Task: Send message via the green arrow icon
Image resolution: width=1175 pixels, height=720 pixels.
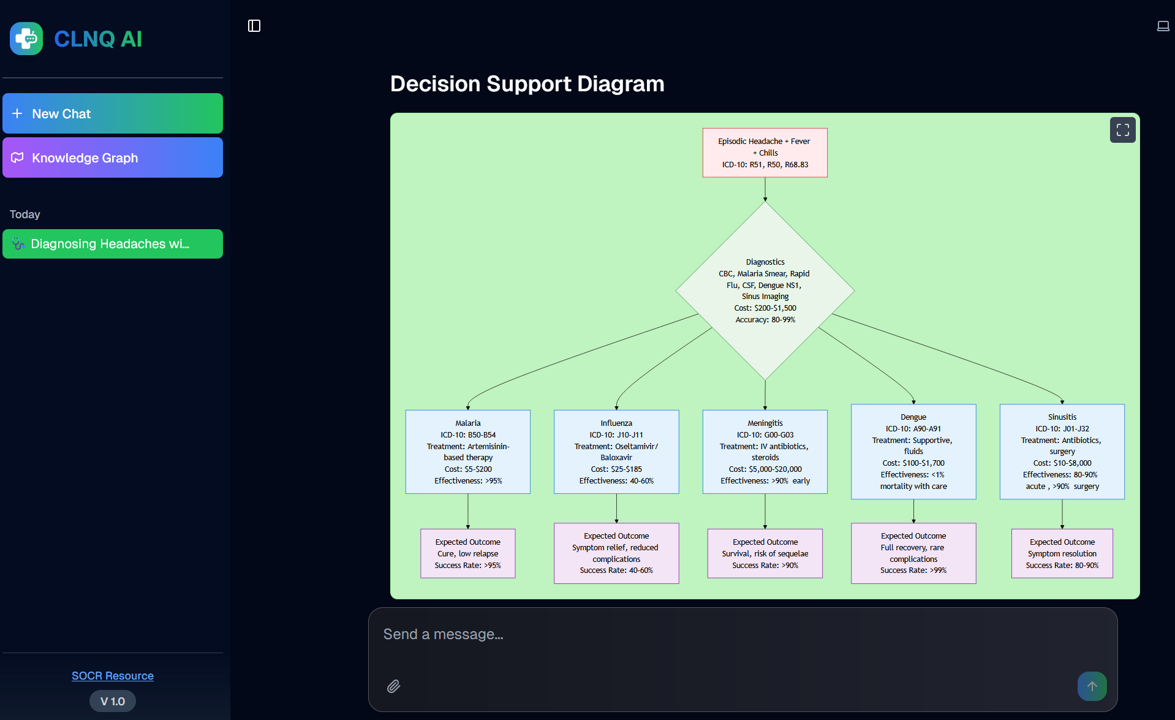Action: (1092, 686)
